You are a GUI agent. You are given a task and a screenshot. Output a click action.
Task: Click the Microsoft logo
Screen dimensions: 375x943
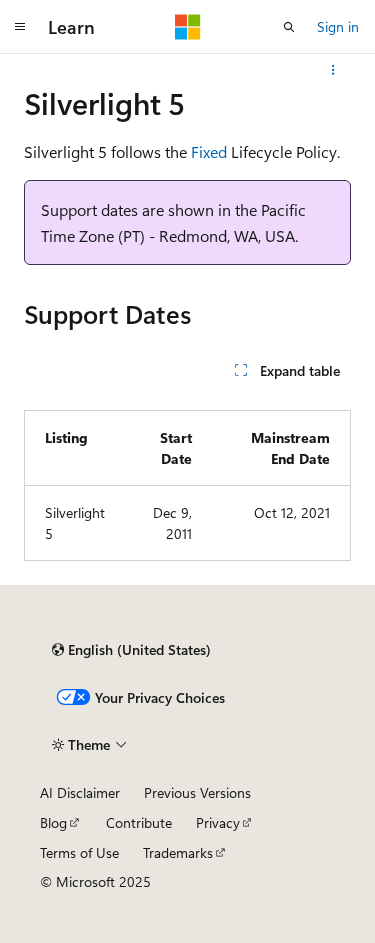coord(188,27)
